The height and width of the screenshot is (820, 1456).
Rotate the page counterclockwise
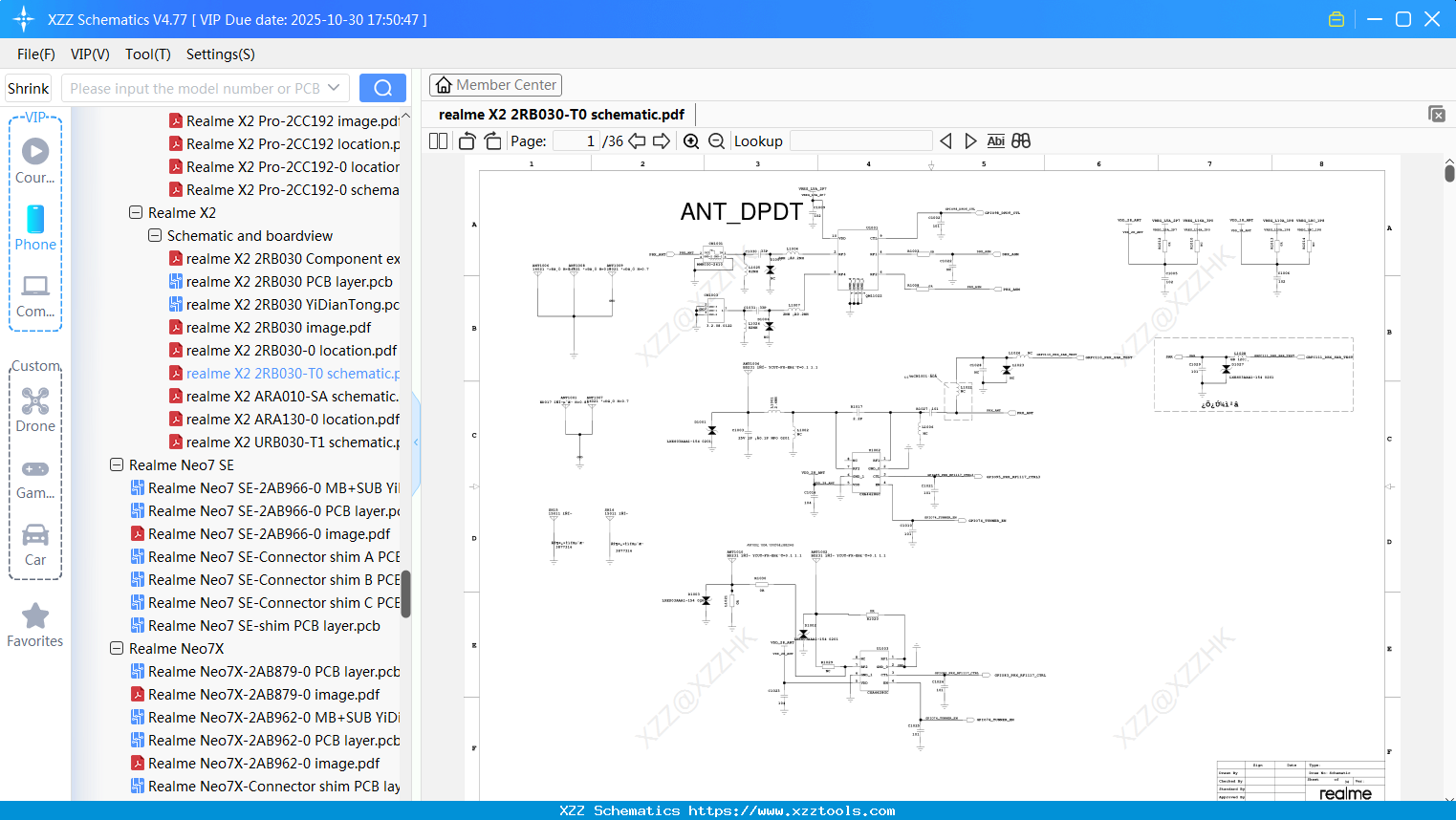point(467,141)
